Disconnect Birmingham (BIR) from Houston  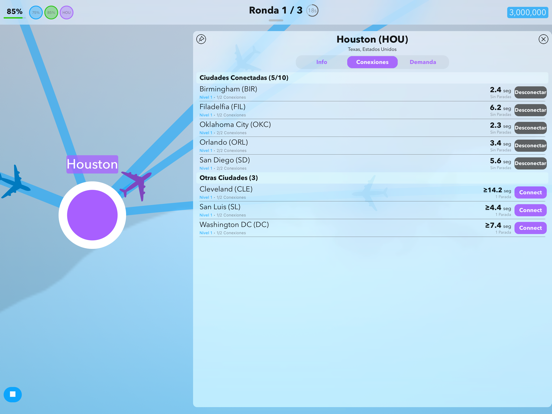(x=530, y=93)
